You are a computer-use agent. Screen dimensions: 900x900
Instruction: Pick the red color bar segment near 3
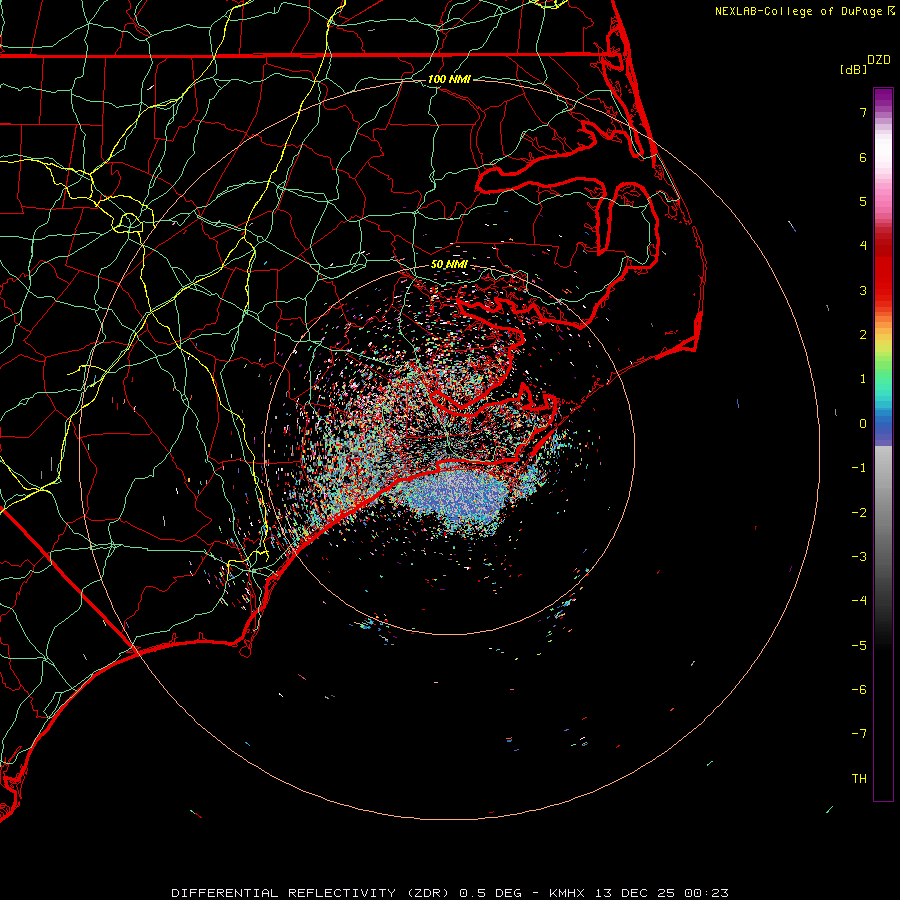tap(883, 290)
